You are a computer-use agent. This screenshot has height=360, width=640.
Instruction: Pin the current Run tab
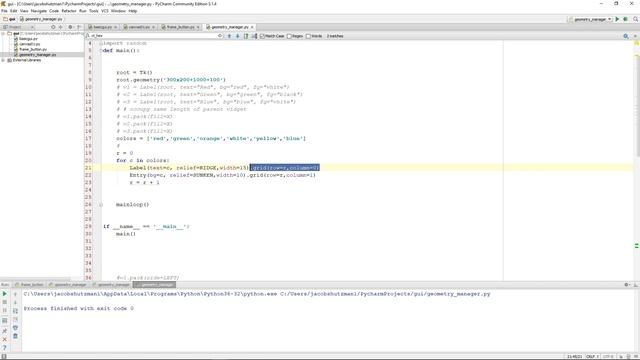(x=5, y=331)
